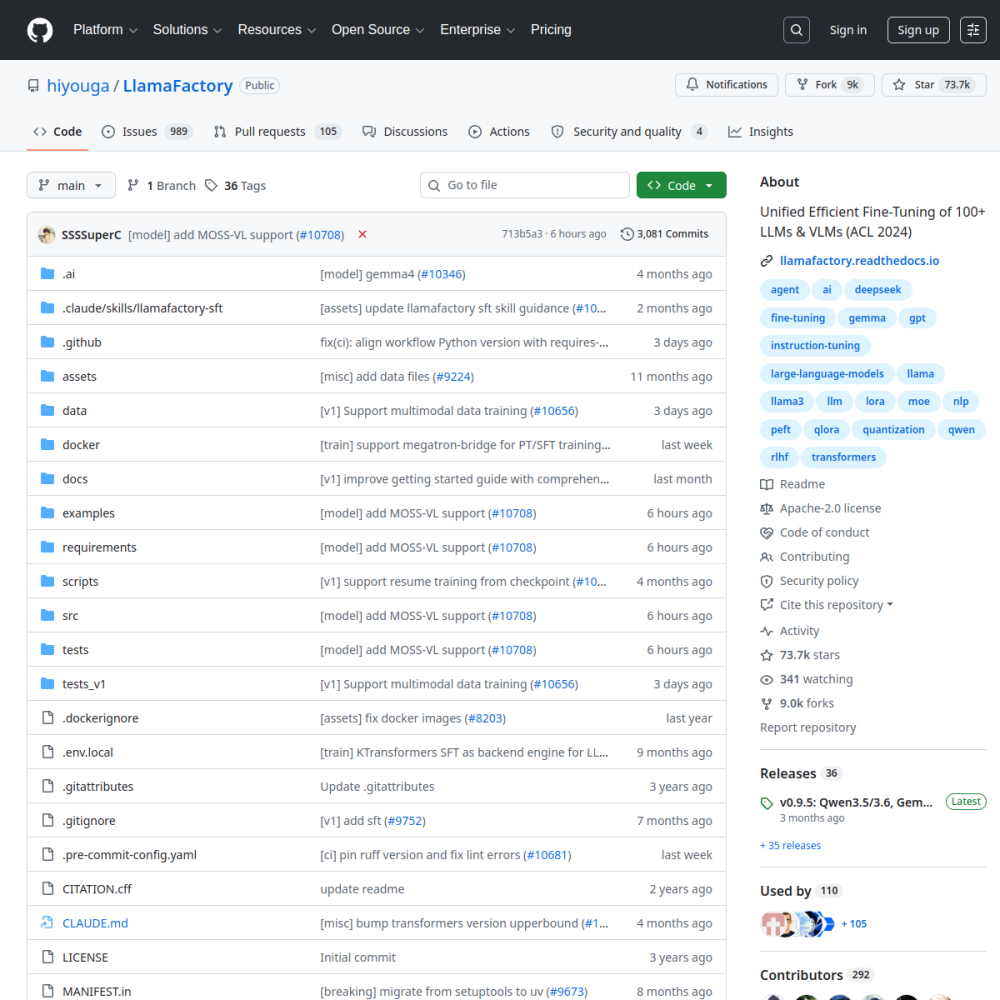Switch to the Discussions tab
The height and width of the screenshot is (1000, 1000).
click(405, 131)
